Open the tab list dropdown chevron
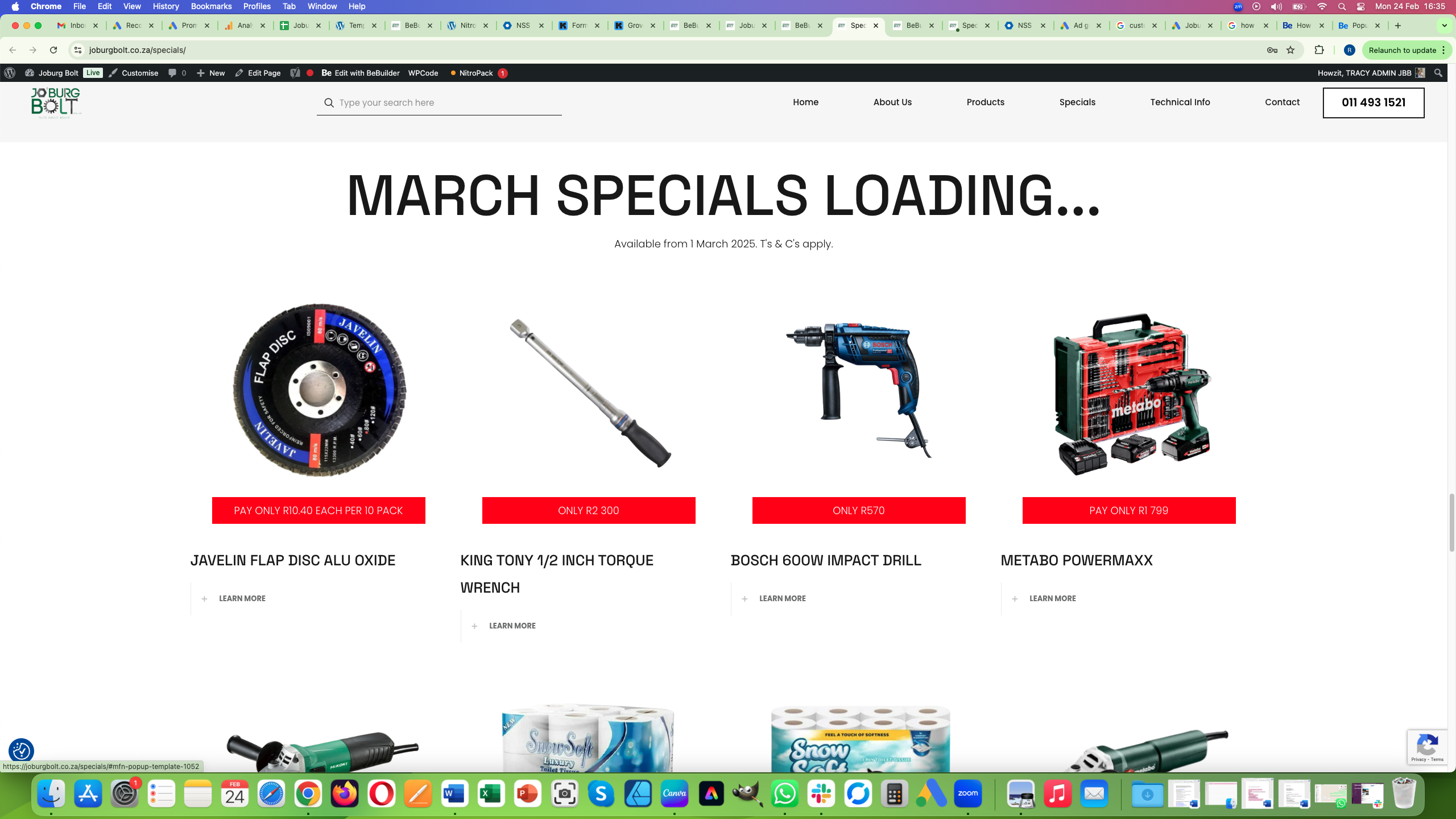Screen dimensions: 1456x819 (x=1444, y=26)
